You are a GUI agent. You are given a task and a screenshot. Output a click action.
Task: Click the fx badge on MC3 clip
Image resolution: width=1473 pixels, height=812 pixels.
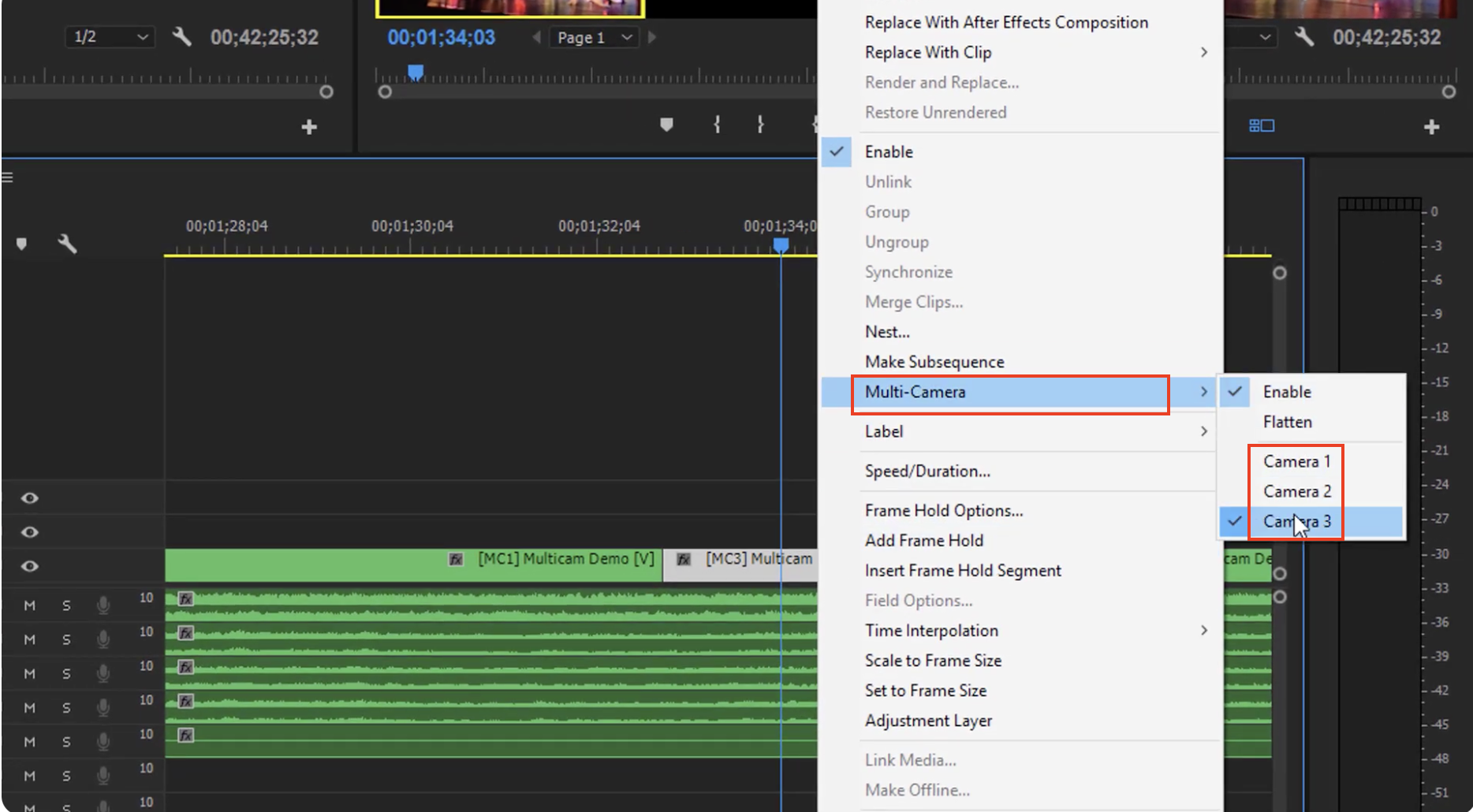(684, 560)
